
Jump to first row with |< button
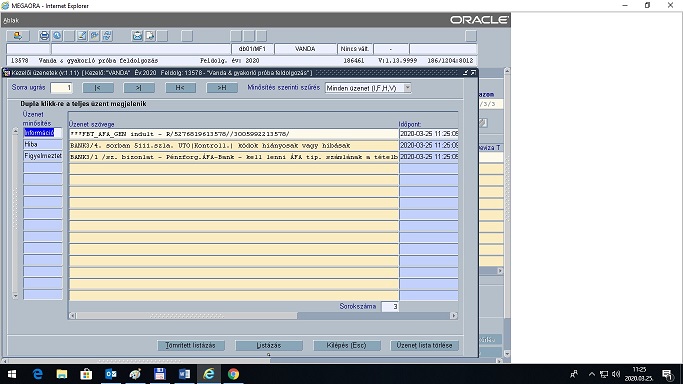[98, 88]
